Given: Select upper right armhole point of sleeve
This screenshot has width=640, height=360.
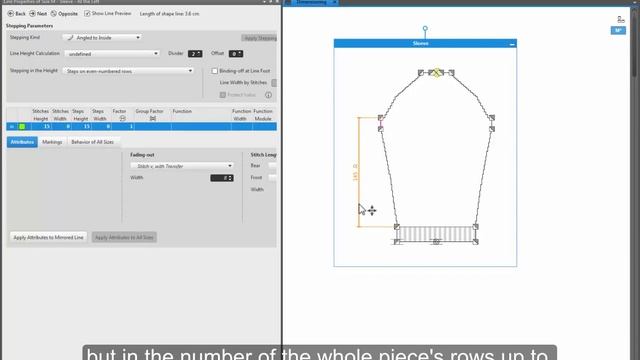Looking at the screenshot, I should [x=492, y=118].
